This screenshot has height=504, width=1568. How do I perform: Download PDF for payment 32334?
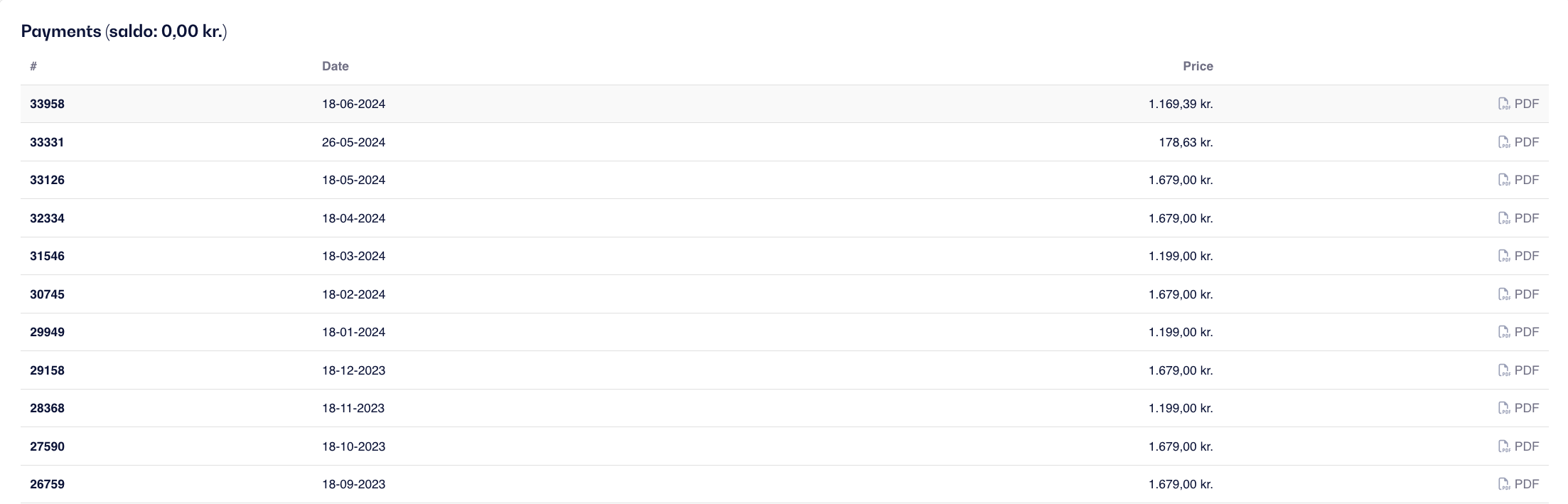[1518, 218]
